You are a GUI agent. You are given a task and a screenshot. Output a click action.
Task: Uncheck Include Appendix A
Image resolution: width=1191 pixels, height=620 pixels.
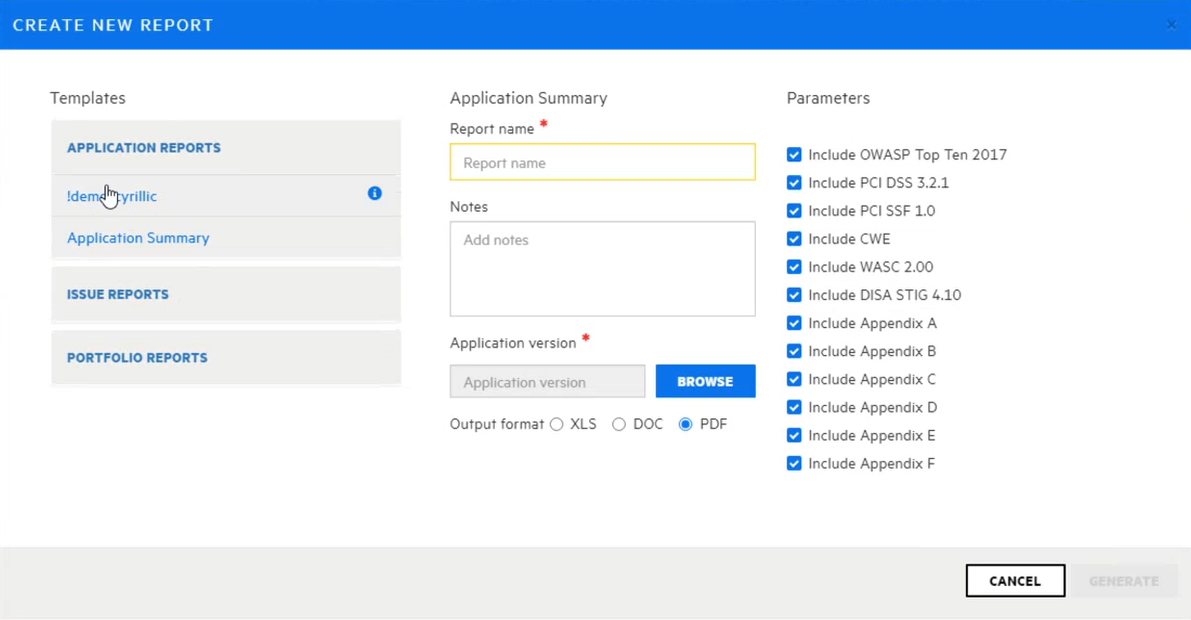(x=794, y=323)
